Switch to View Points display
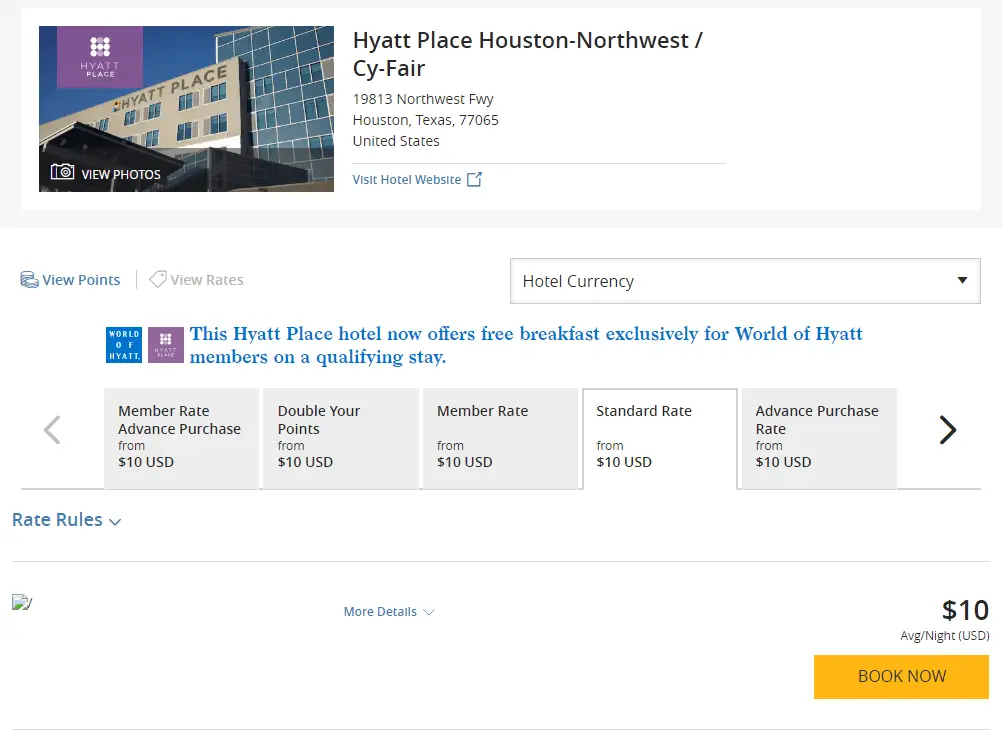1002x732 pixels. (80, 280)
